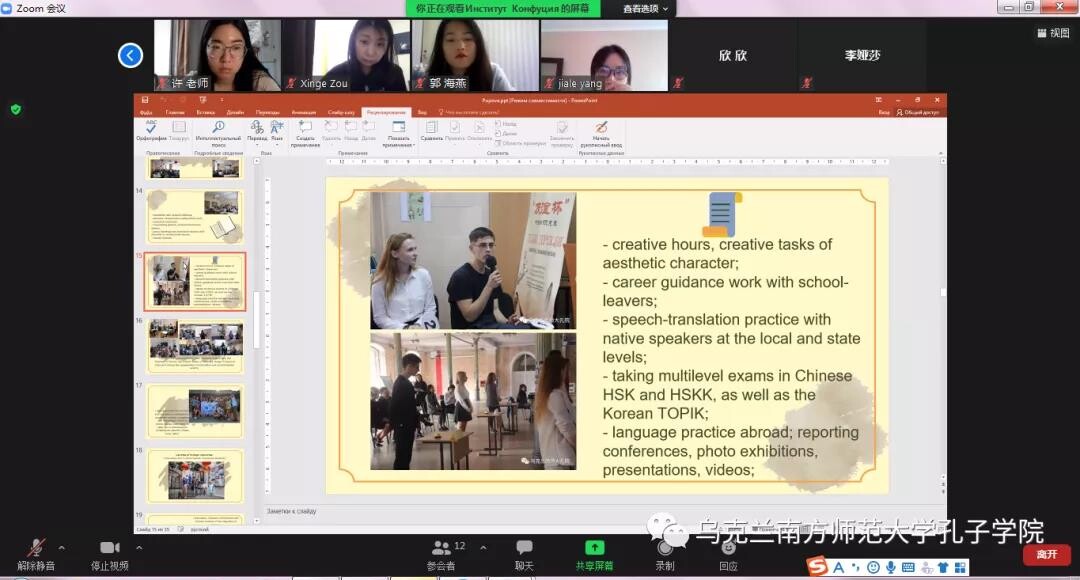Screen dimensions: 1080x580
Task: Select the 李娅莎 participant tile
Action: [862, 55]
